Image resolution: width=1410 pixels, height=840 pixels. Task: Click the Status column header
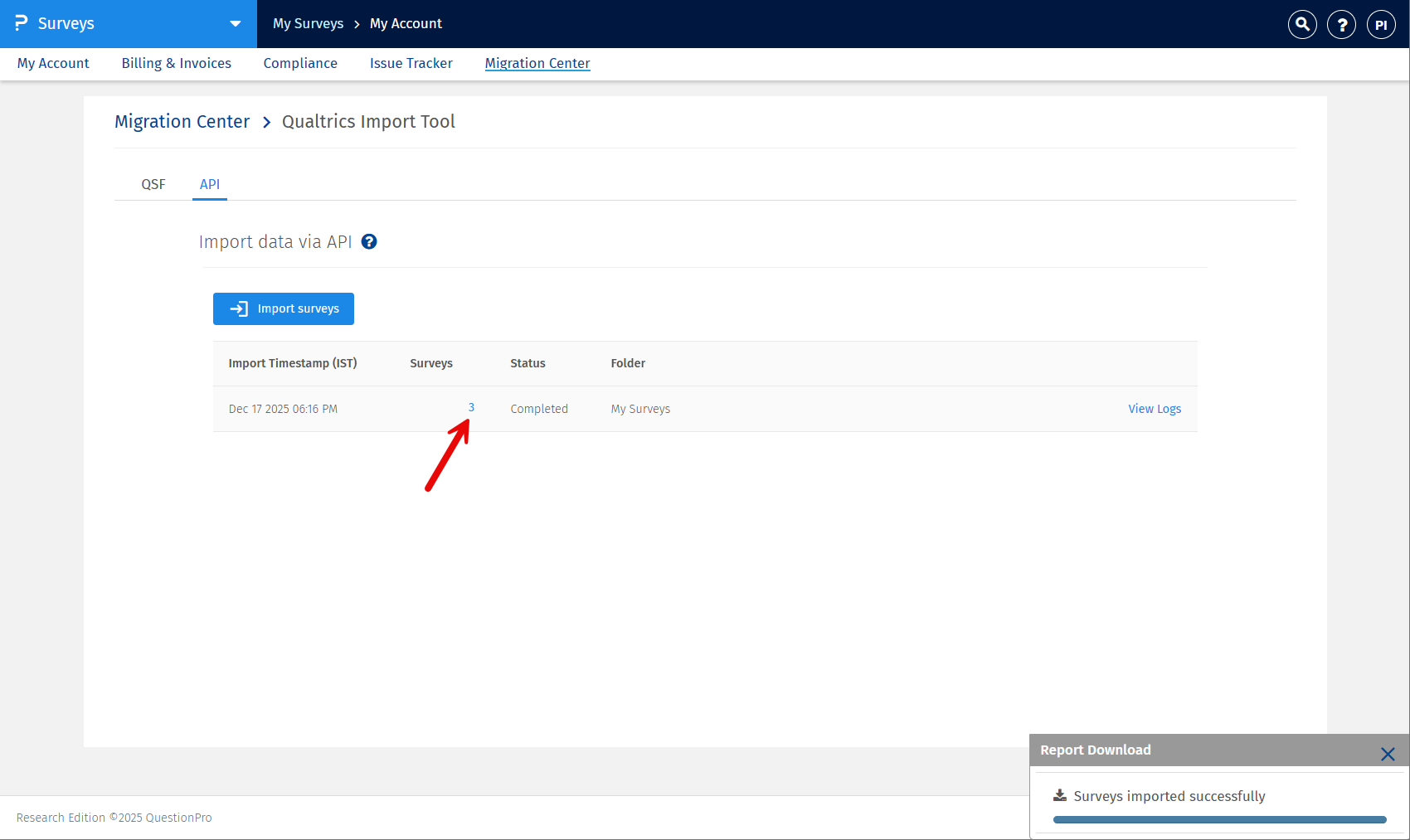click(x=528, y=363)
